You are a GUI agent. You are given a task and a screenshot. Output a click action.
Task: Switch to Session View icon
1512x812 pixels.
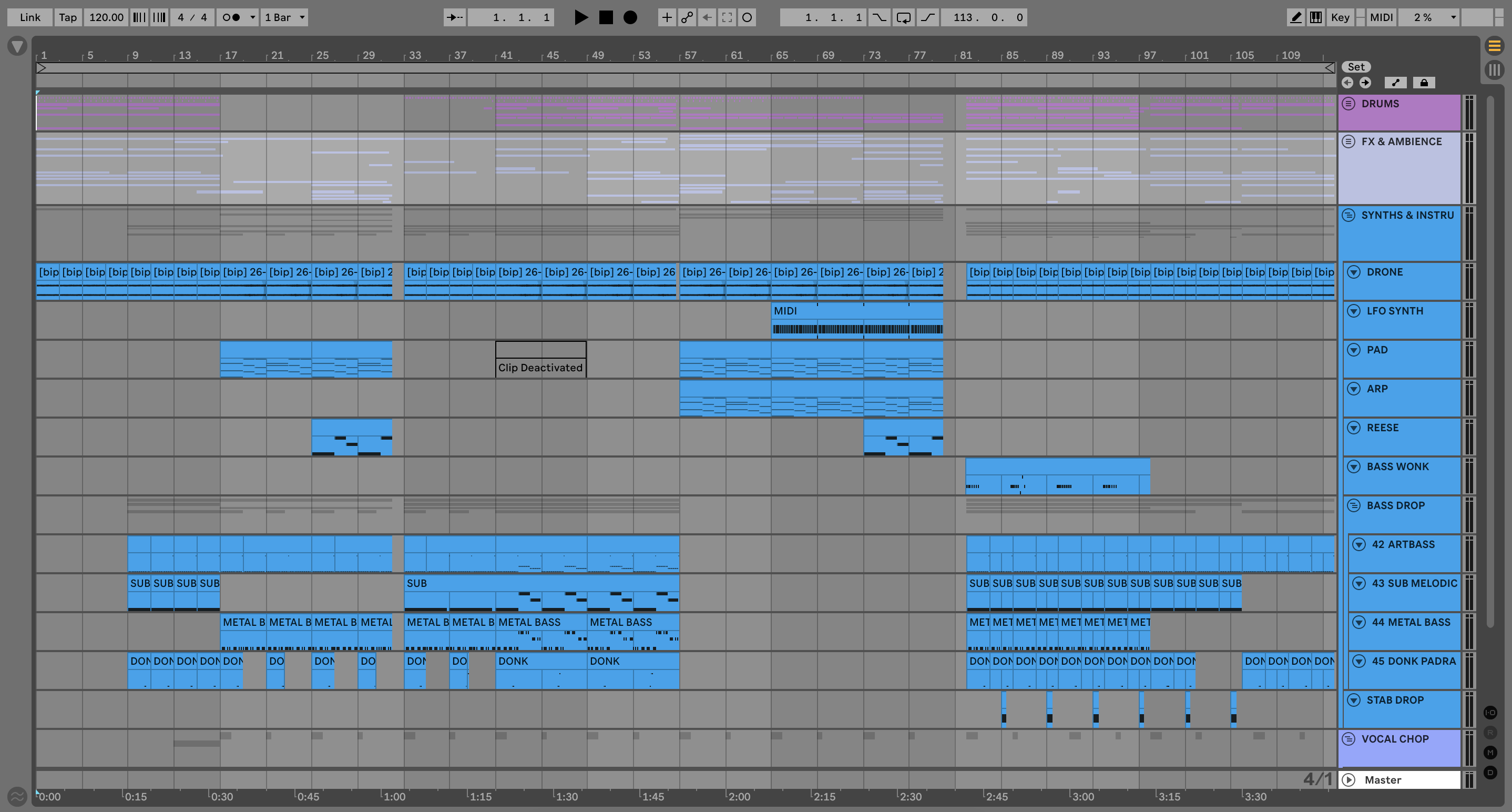1494,70
